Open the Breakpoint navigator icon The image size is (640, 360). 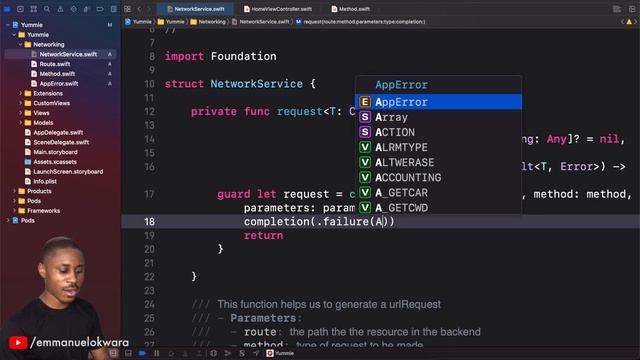click(100, 9)
